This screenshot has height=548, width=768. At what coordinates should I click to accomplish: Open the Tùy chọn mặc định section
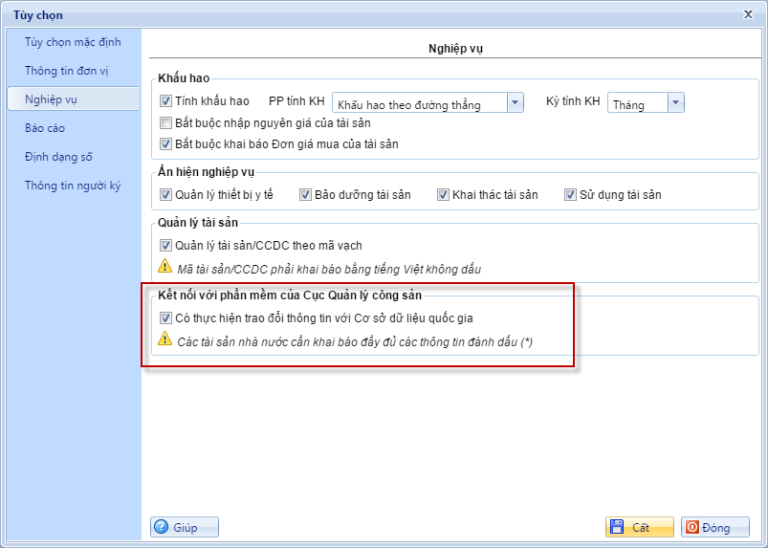73,43
